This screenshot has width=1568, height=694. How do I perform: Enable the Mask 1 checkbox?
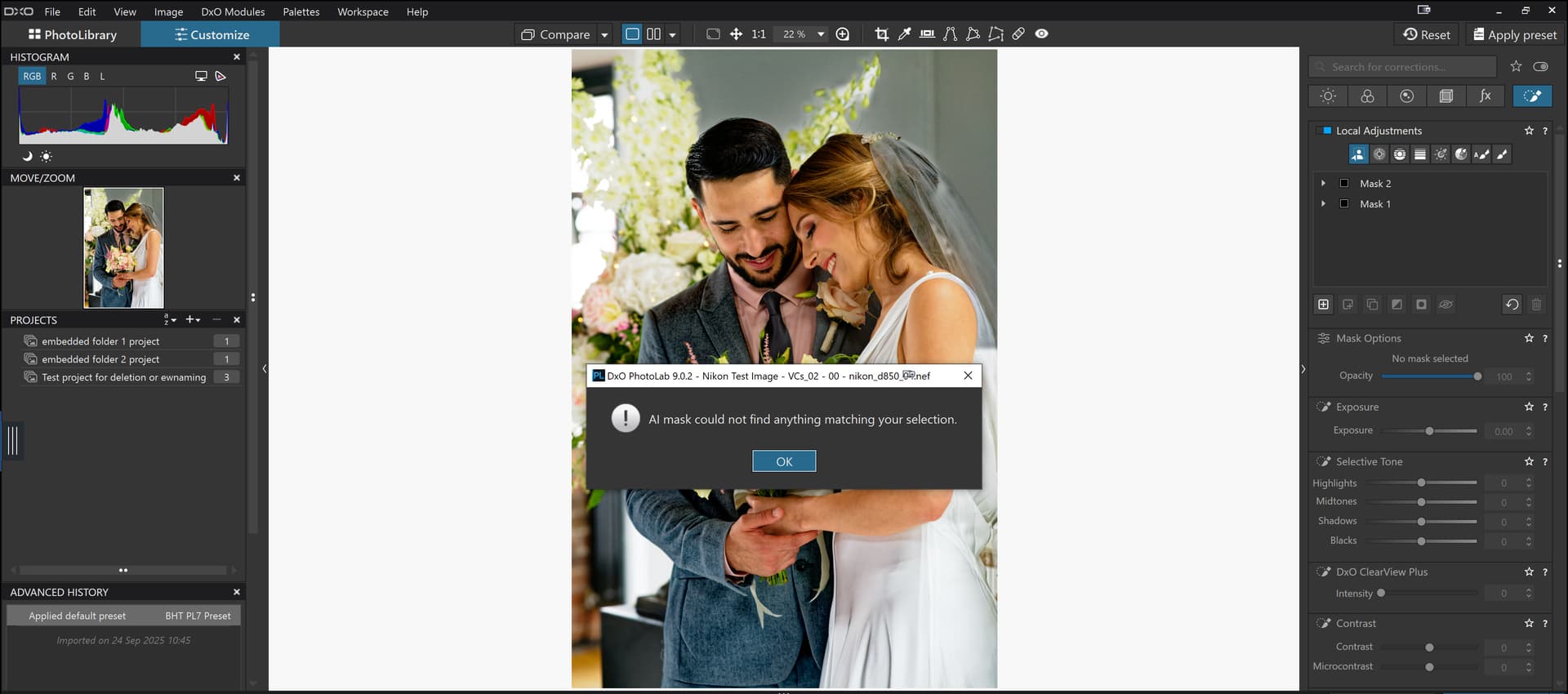click(x=1344, y=204)
